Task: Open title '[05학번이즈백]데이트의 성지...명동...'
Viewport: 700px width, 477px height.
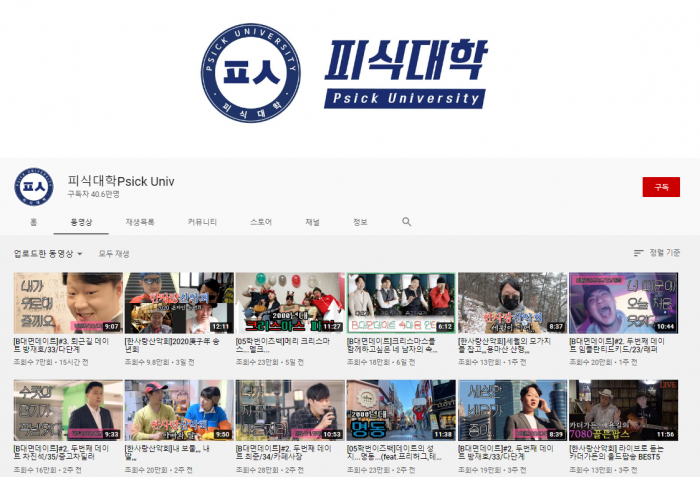Action: pos(394,452)
